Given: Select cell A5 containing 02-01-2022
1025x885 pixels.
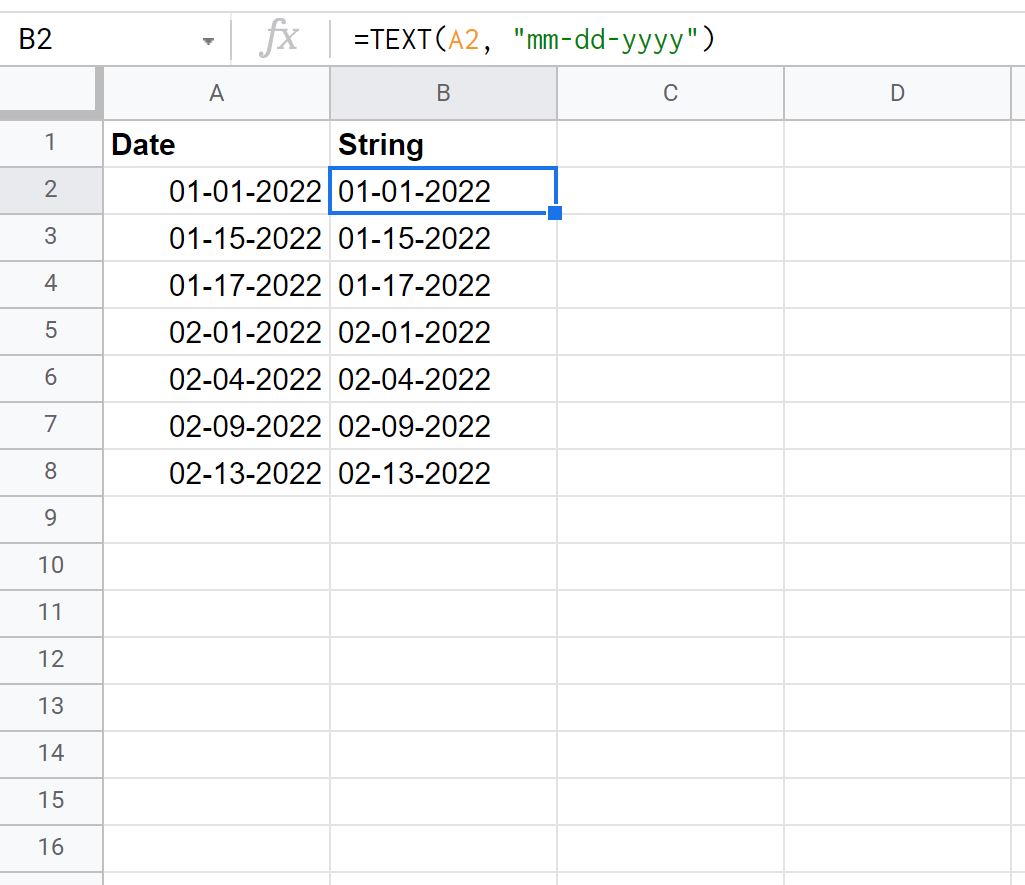Looking at the screenshot, I should point(216,331).
